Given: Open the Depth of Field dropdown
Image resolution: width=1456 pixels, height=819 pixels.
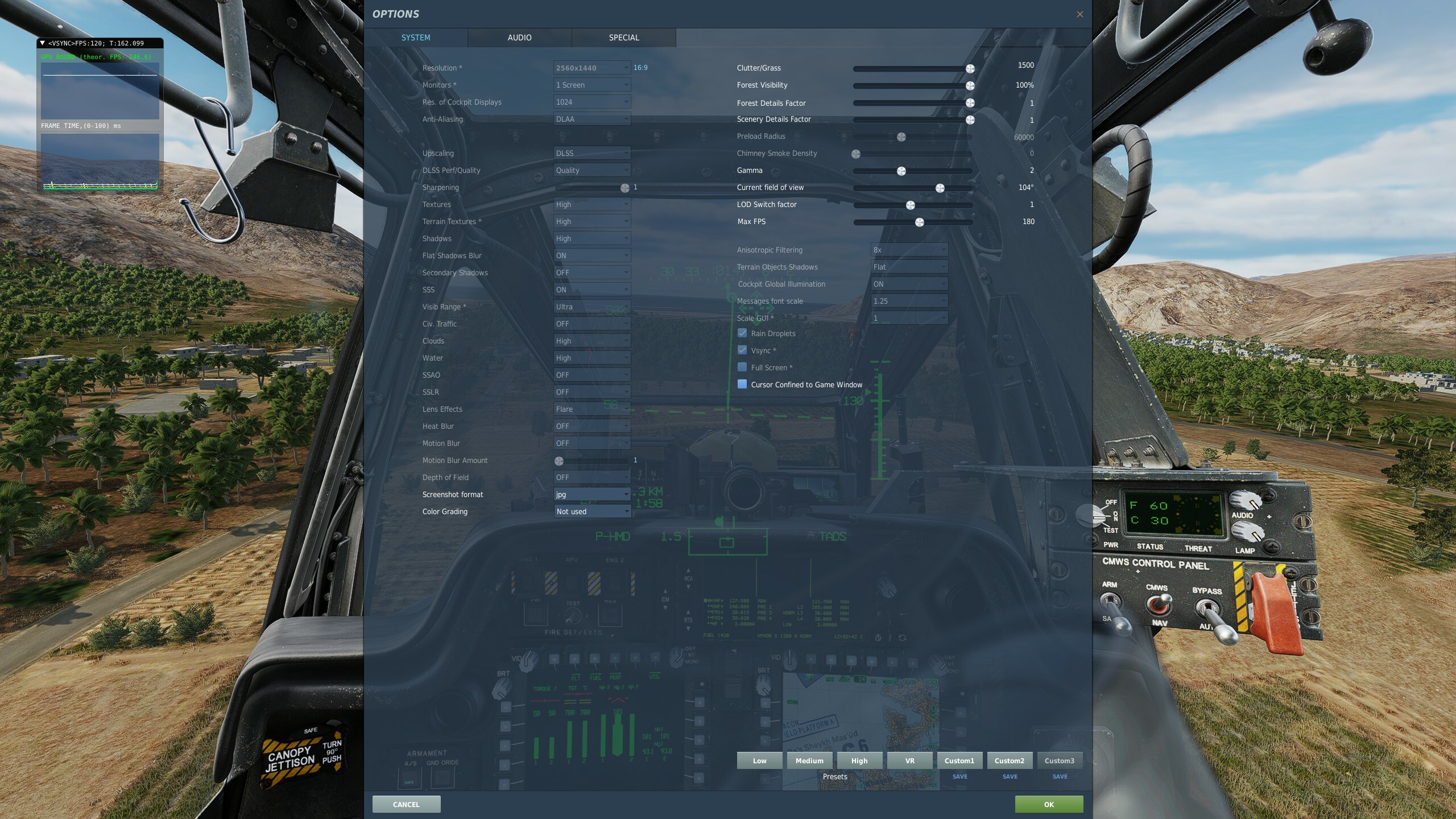Looking at the screenshot, I should coord(592,477).
